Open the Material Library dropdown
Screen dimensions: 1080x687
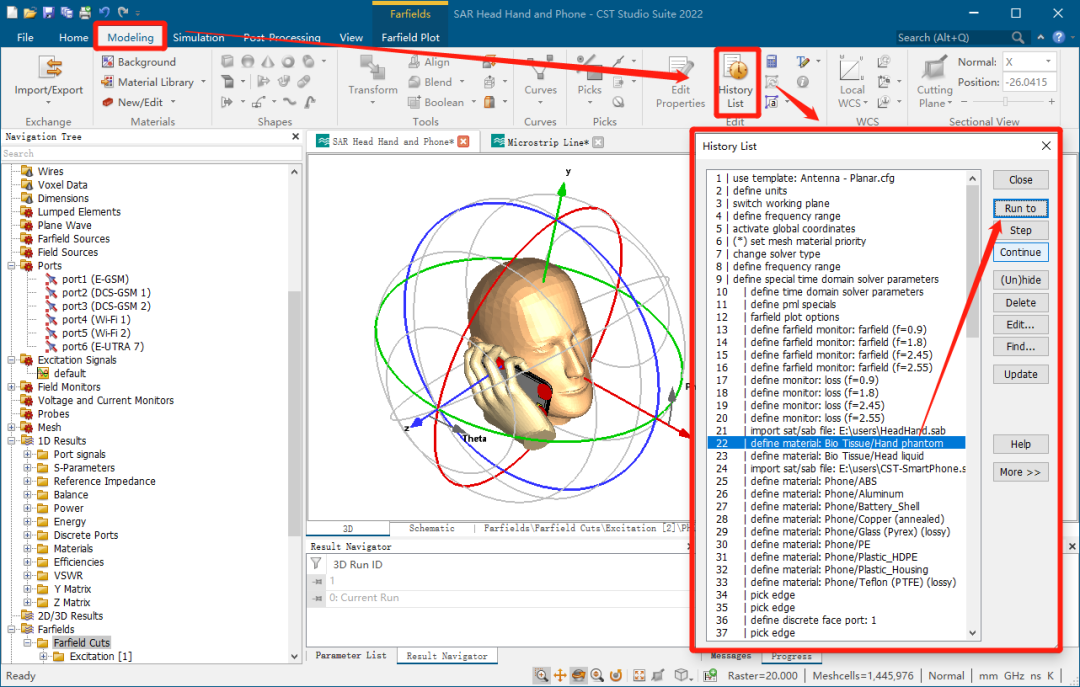click(x=204, y=82)
